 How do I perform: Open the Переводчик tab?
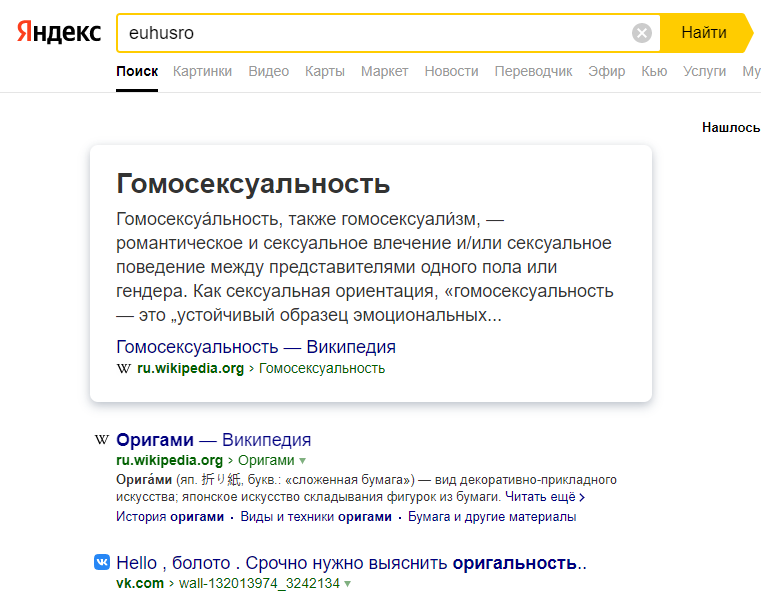[533, 71]
